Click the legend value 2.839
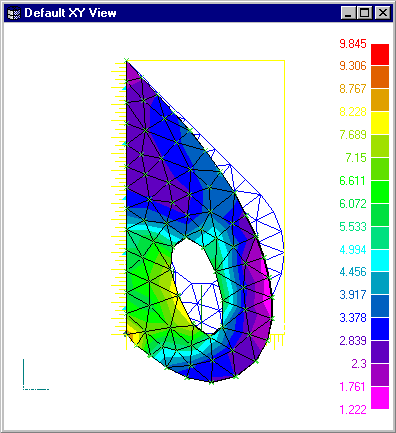Screen dimensions: 396x433 point(353,341)
